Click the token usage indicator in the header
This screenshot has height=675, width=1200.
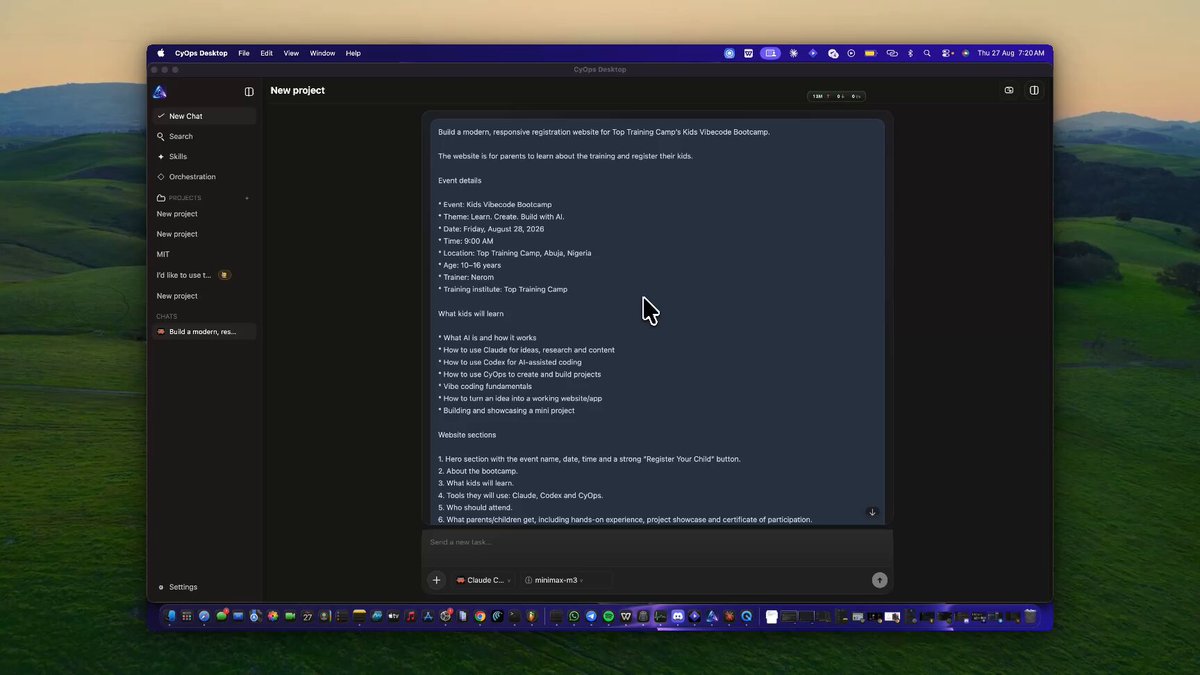coord(837,96)
